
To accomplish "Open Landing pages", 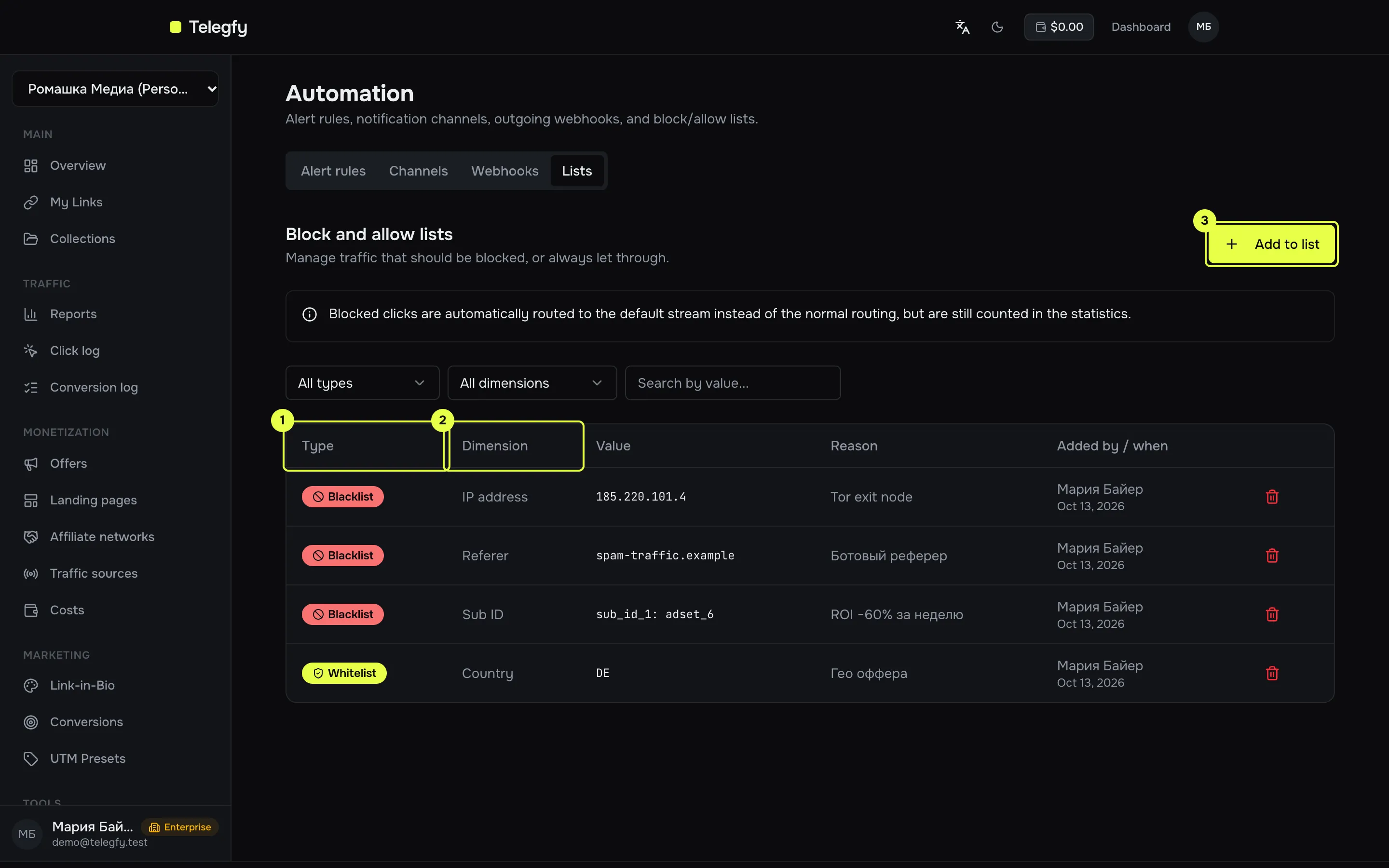I will point(115,500).
